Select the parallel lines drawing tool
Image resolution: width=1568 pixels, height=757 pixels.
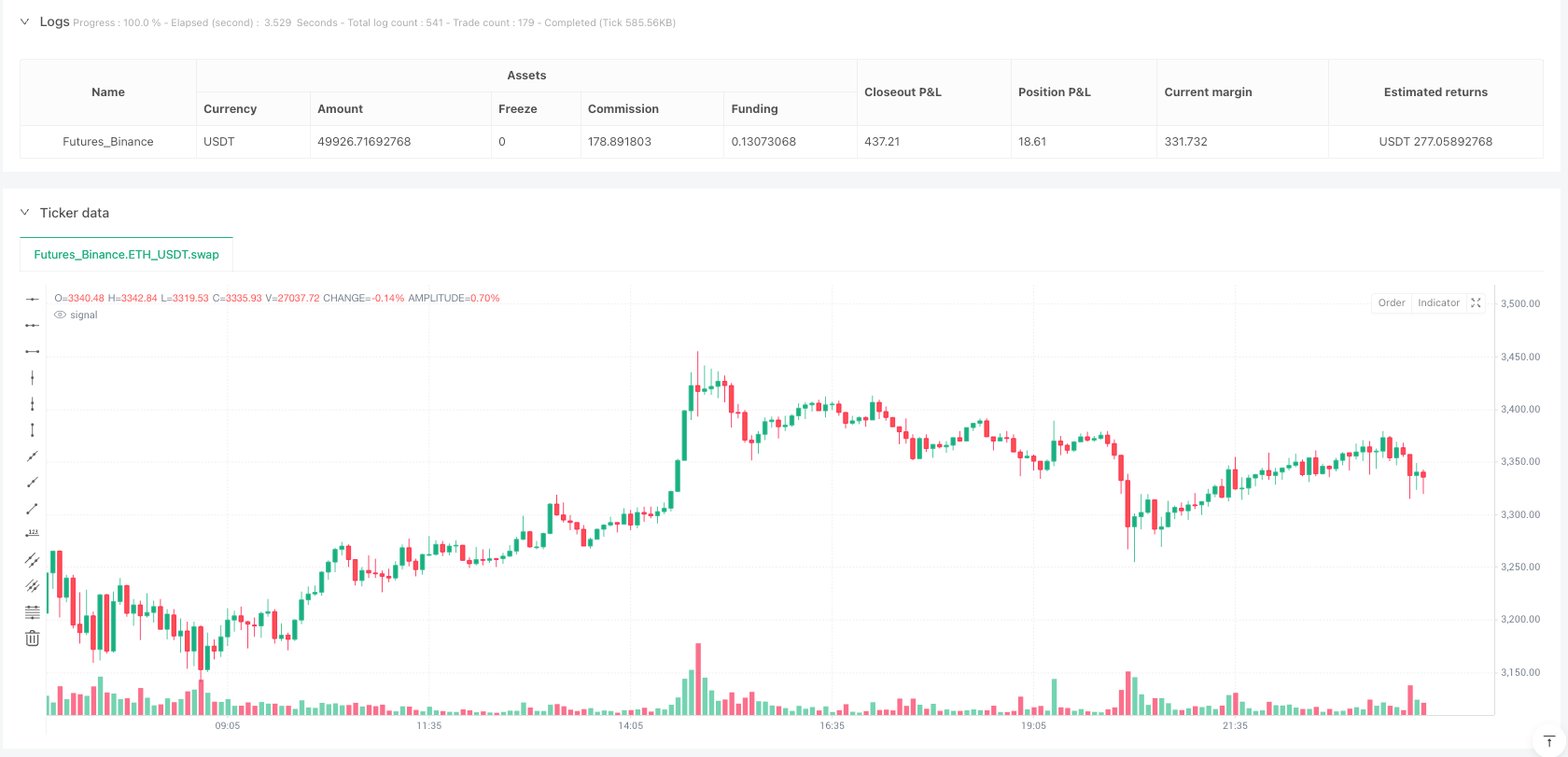tap(32, 561)
